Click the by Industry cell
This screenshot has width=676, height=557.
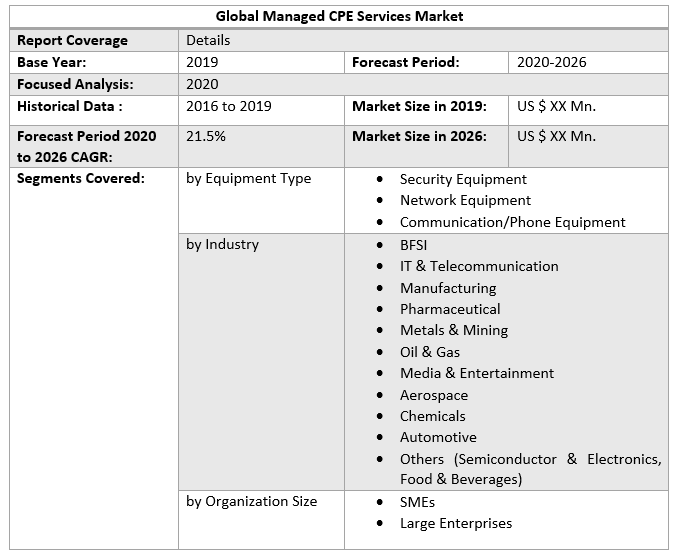(223, 244)
